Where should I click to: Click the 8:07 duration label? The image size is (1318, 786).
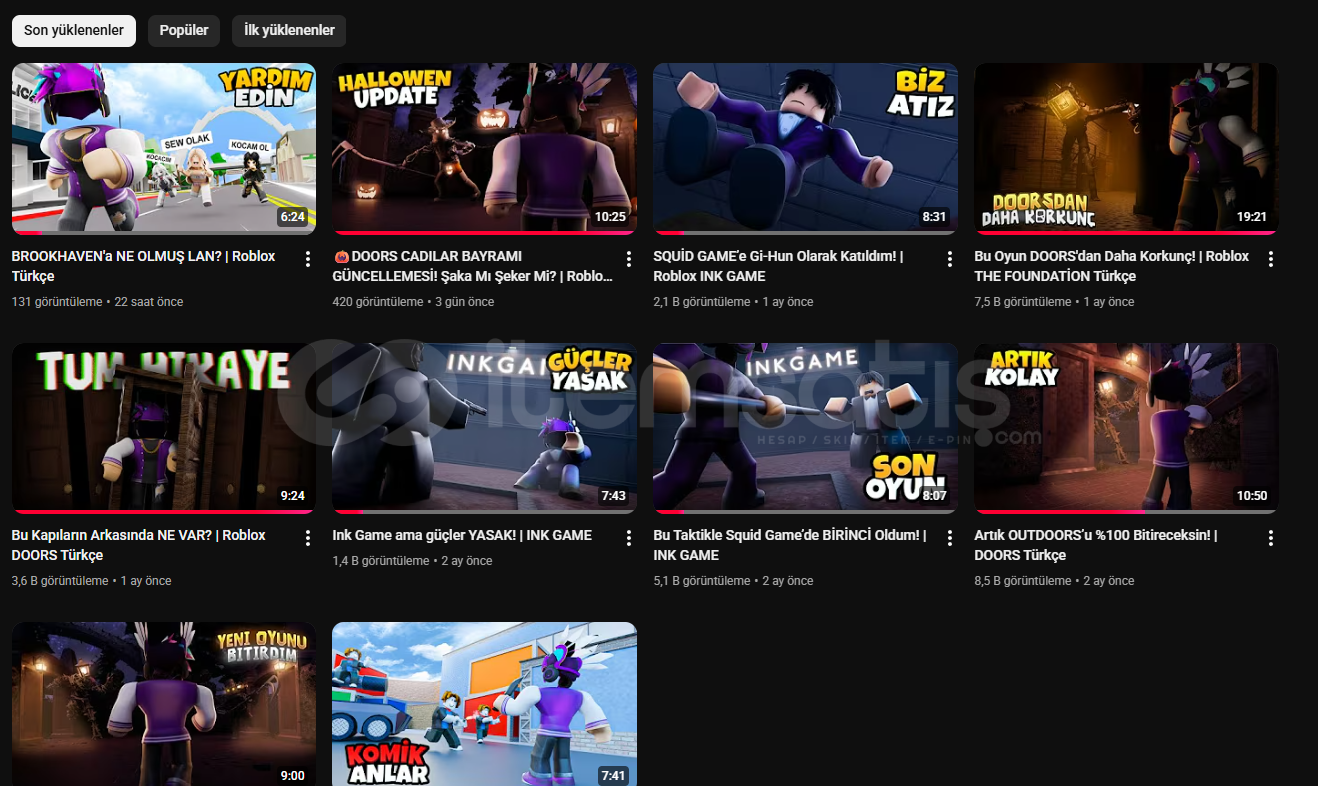click(934, 496)
